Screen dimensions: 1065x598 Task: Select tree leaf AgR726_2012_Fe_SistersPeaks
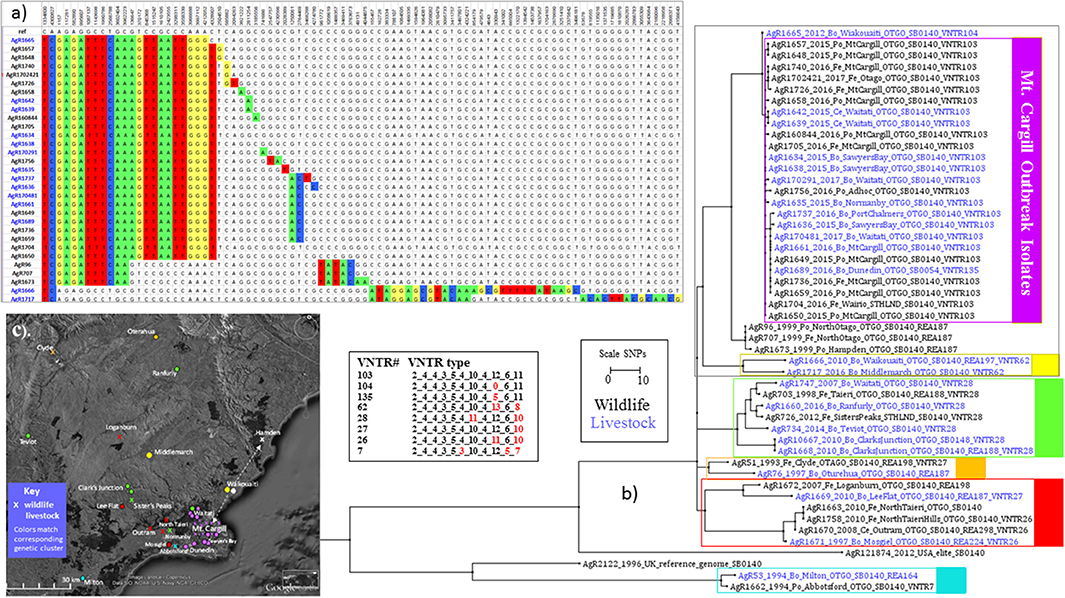872,417
